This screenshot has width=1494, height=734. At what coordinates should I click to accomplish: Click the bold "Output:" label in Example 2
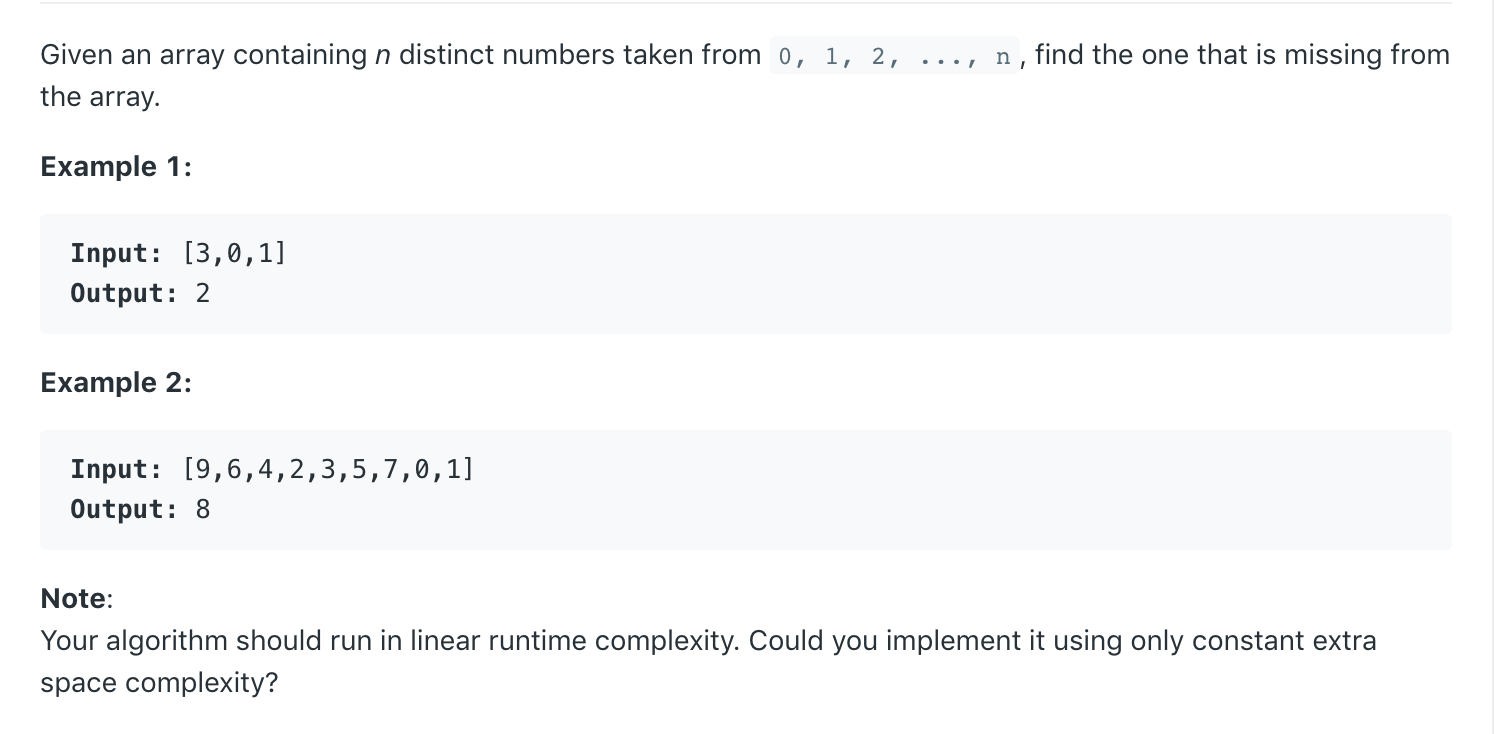point(124,509)
